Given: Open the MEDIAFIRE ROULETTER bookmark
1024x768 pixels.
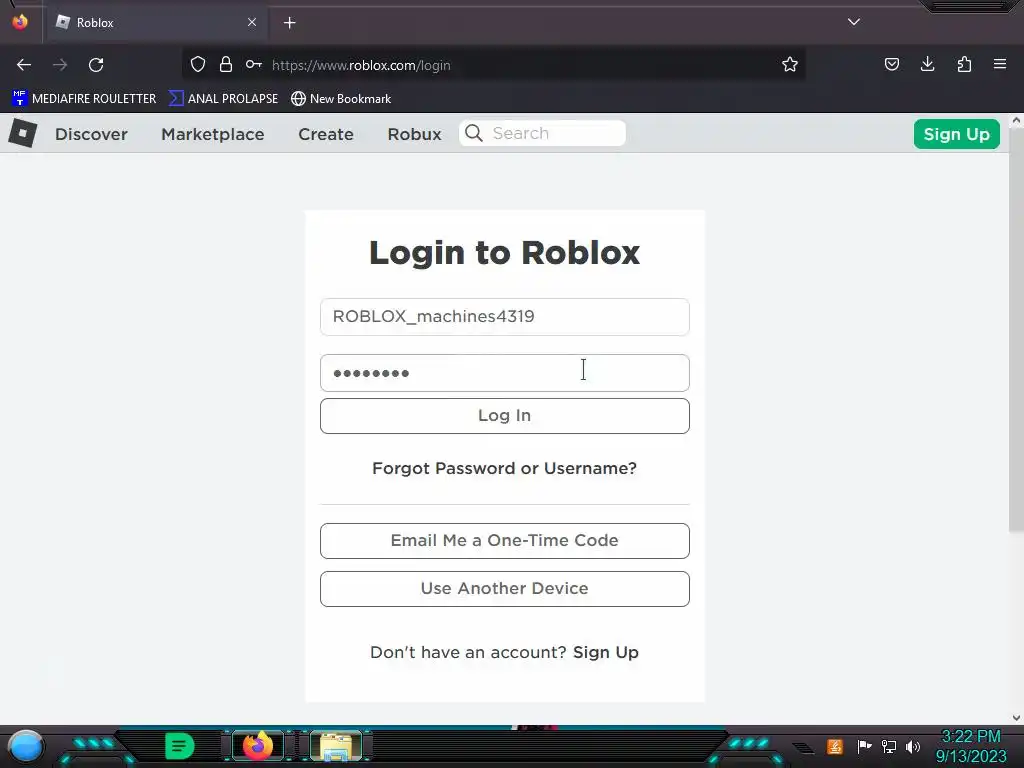Looking at the screenshot, I should [84, 99].
